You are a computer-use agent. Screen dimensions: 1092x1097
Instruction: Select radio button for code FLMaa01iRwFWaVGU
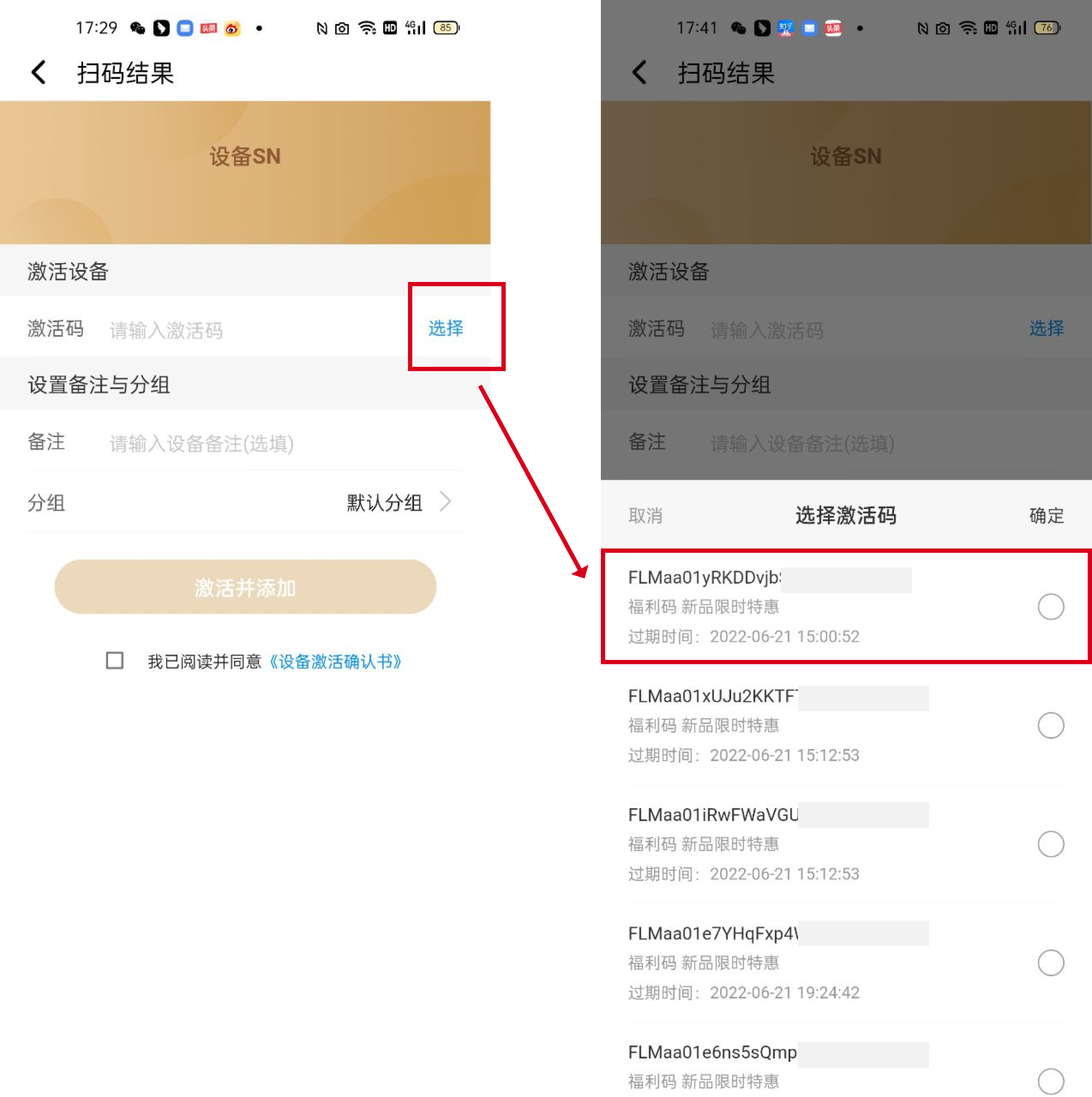click(1050, 844)
